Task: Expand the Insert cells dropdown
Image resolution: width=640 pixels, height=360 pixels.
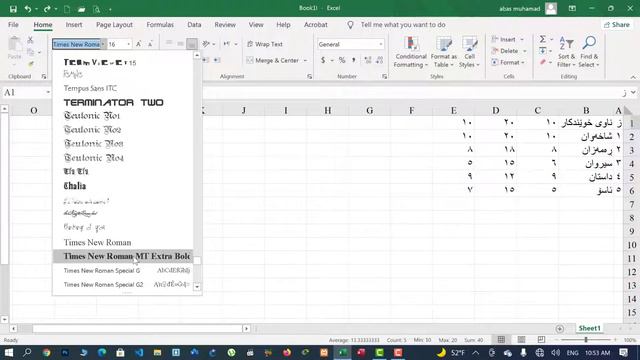Action: point(522,39)
